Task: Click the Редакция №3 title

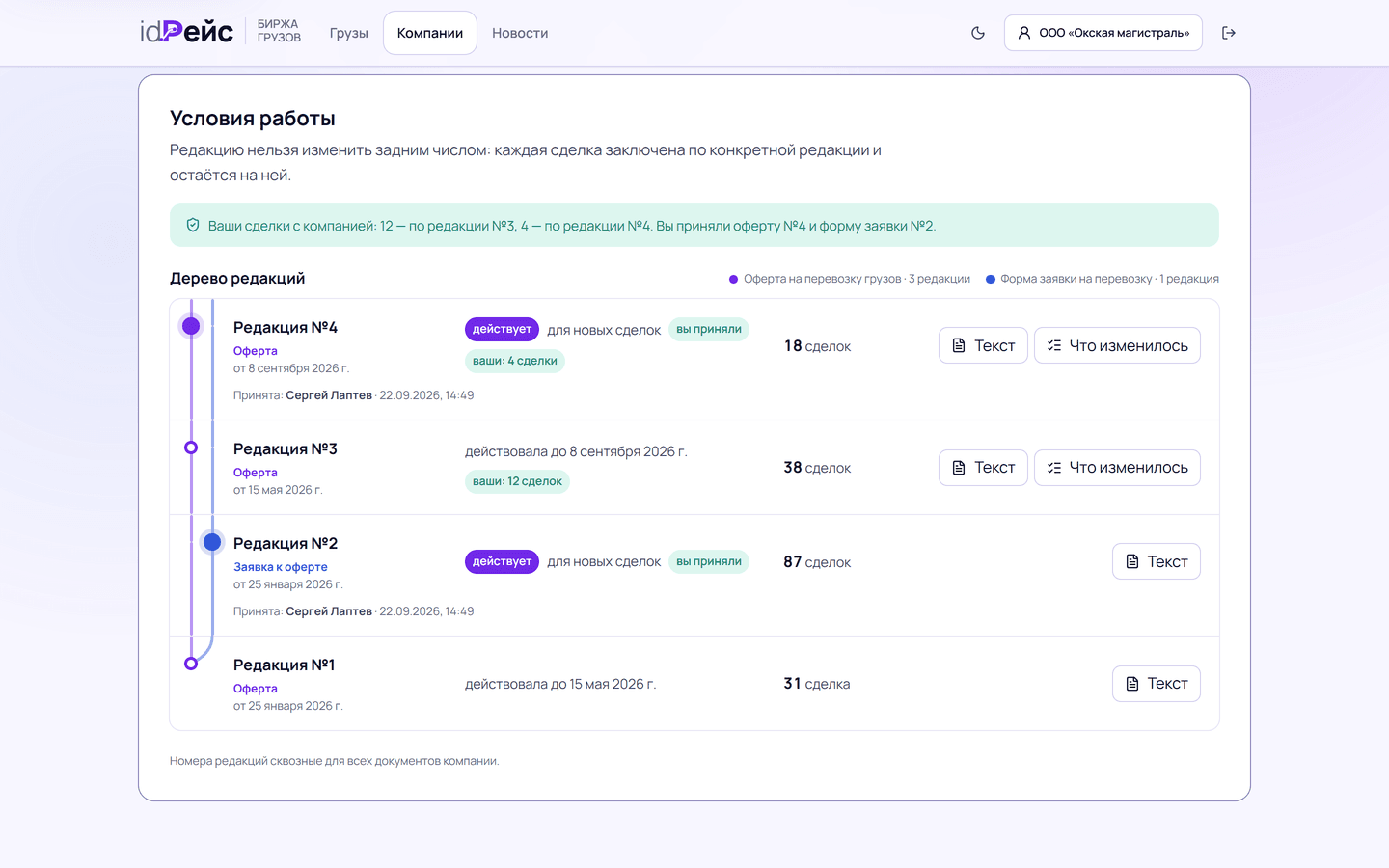Action: click(286, 449)
